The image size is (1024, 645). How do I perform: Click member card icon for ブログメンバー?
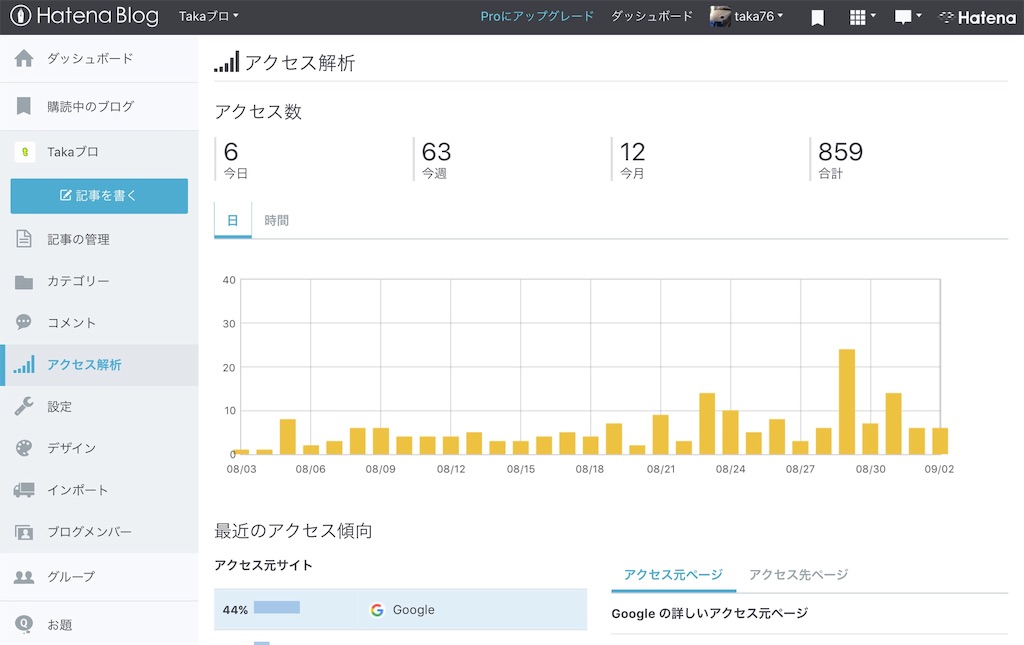(x=24, y=532)
